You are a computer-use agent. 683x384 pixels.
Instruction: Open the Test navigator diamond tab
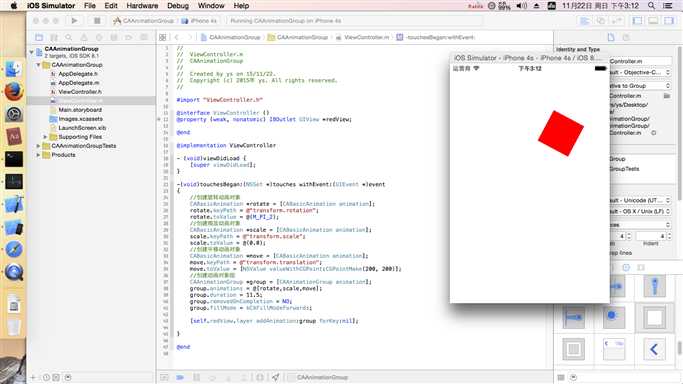pos(99,37)
